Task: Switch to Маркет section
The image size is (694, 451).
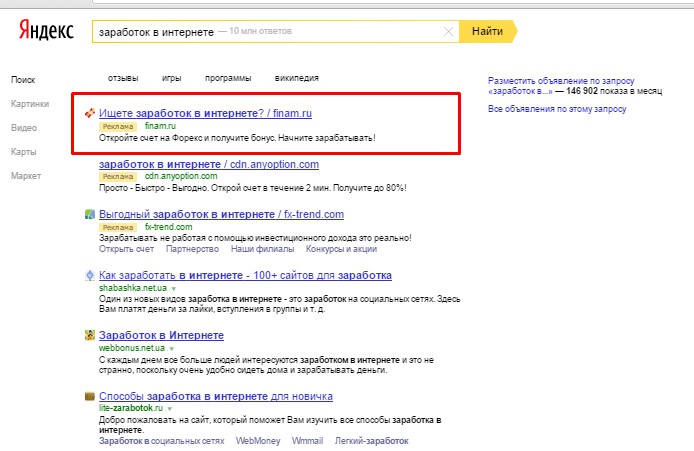Action: [x=26, y=176]
